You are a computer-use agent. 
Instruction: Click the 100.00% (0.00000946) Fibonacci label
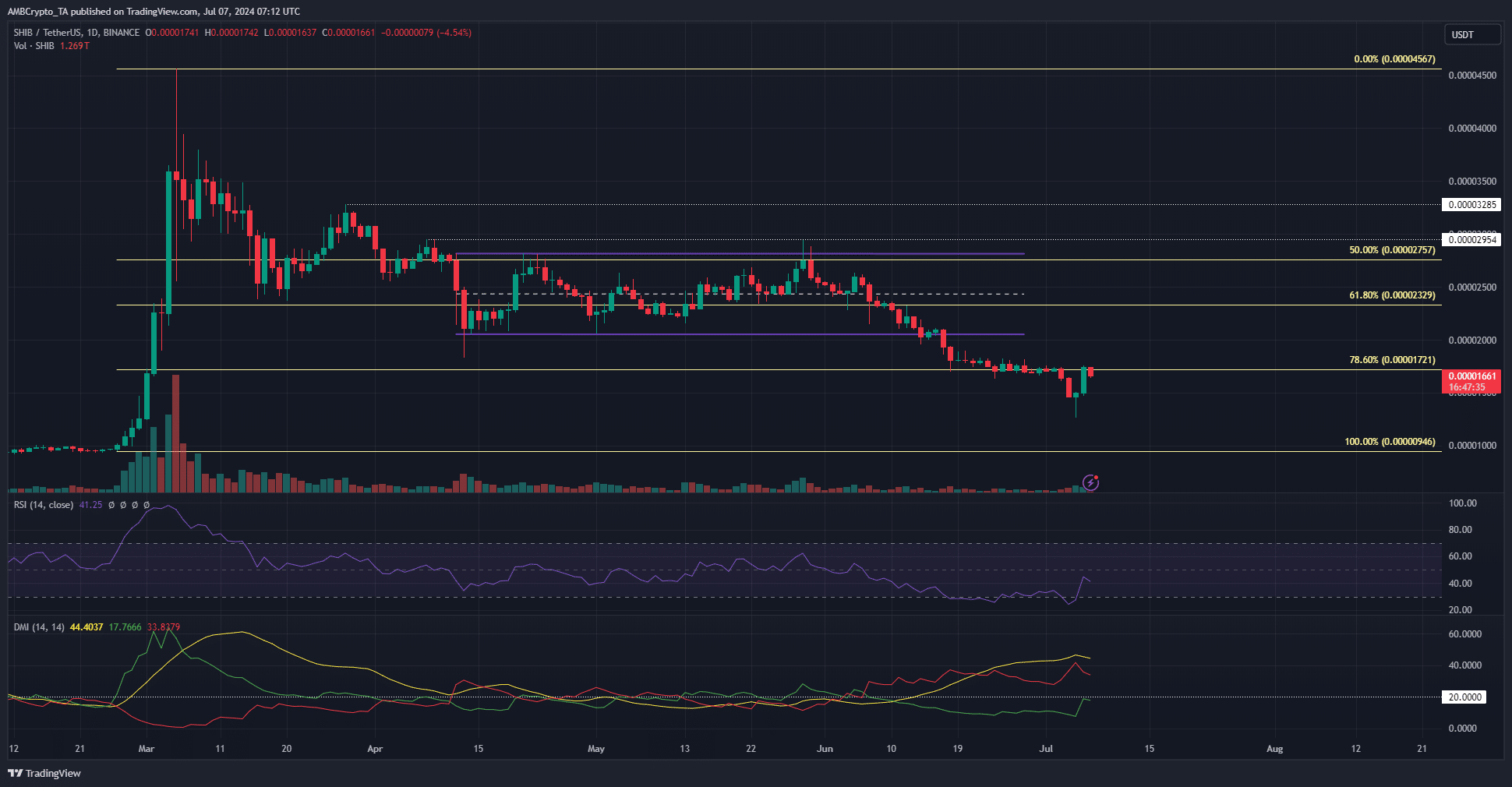(1390, 442)
